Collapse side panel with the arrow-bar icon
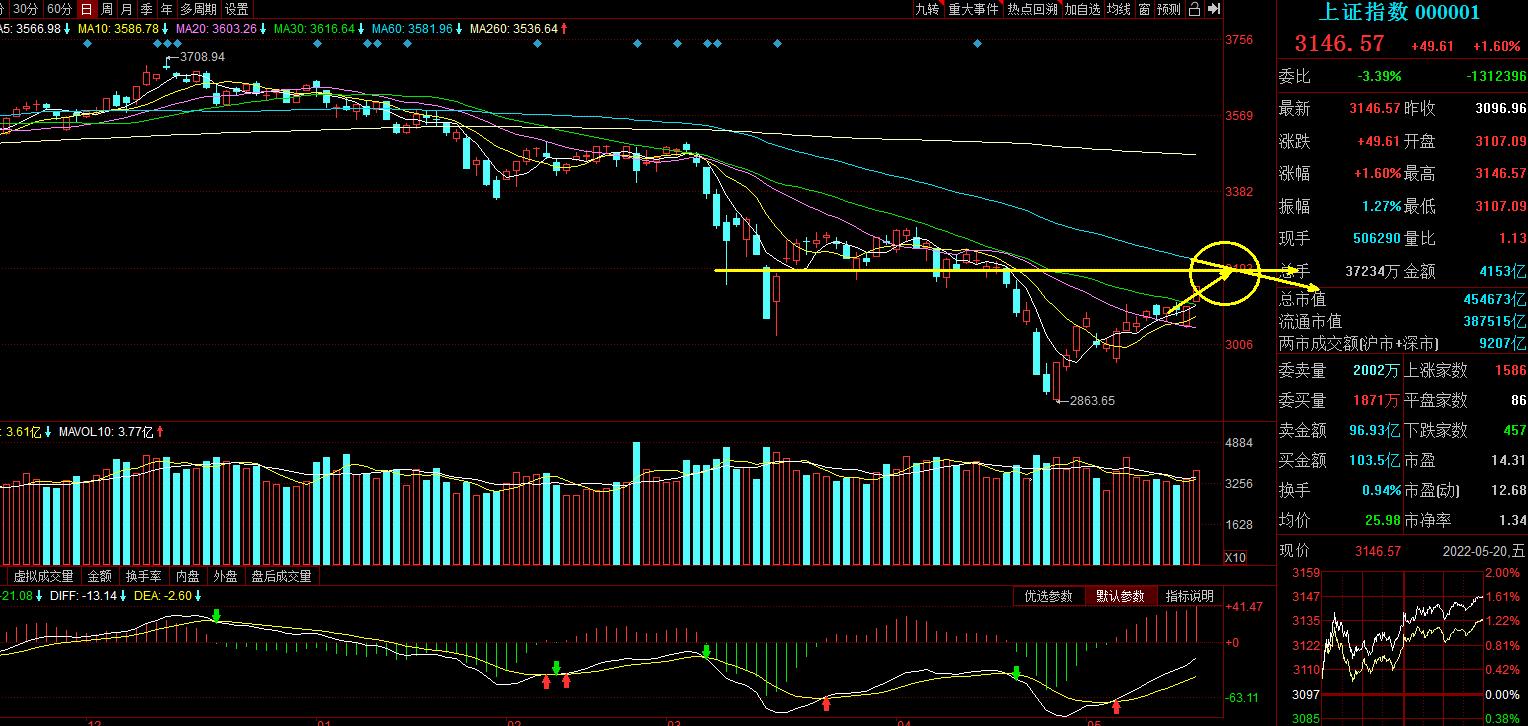The image size is (1528, 726). [1214, 9]
